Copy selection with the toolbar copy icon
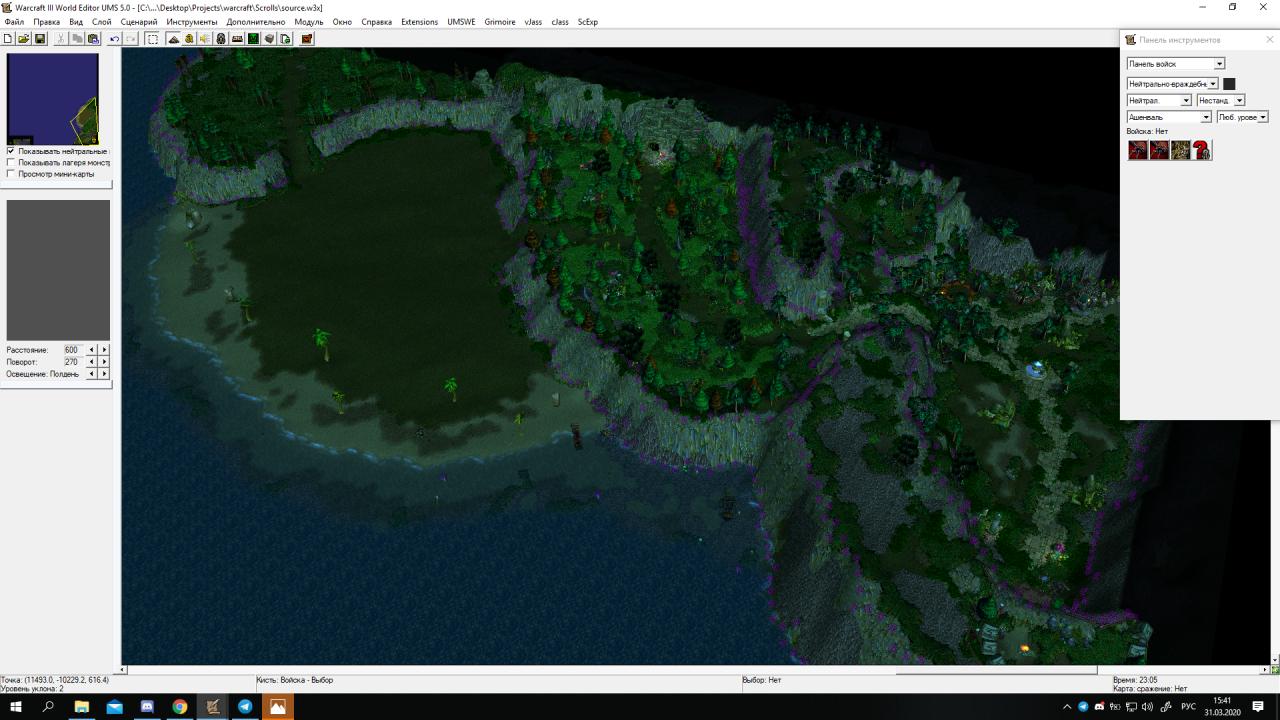The width and height of the screenshot is (1280, 720). click(77, 39)
